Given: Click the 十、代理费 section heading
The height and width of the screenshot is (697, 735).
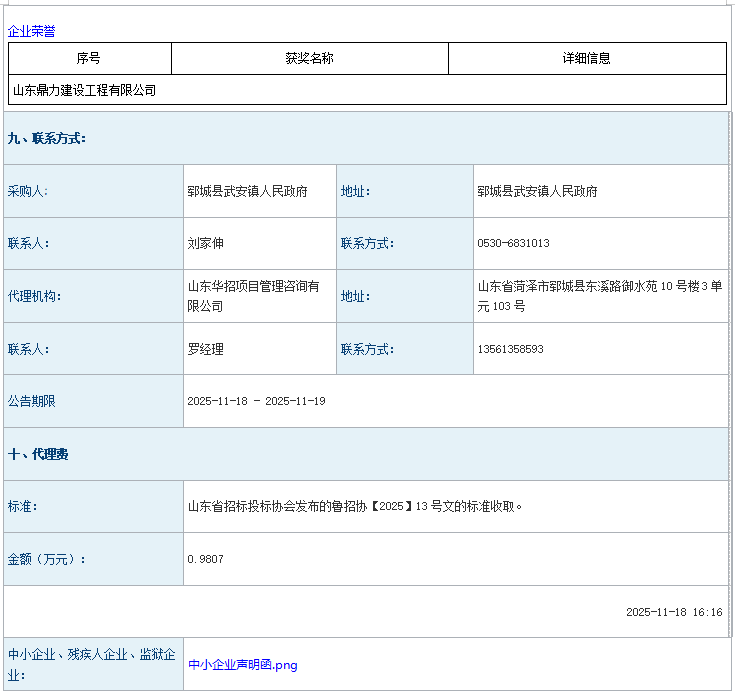Looking at the screenshot, I should point(38,454).
